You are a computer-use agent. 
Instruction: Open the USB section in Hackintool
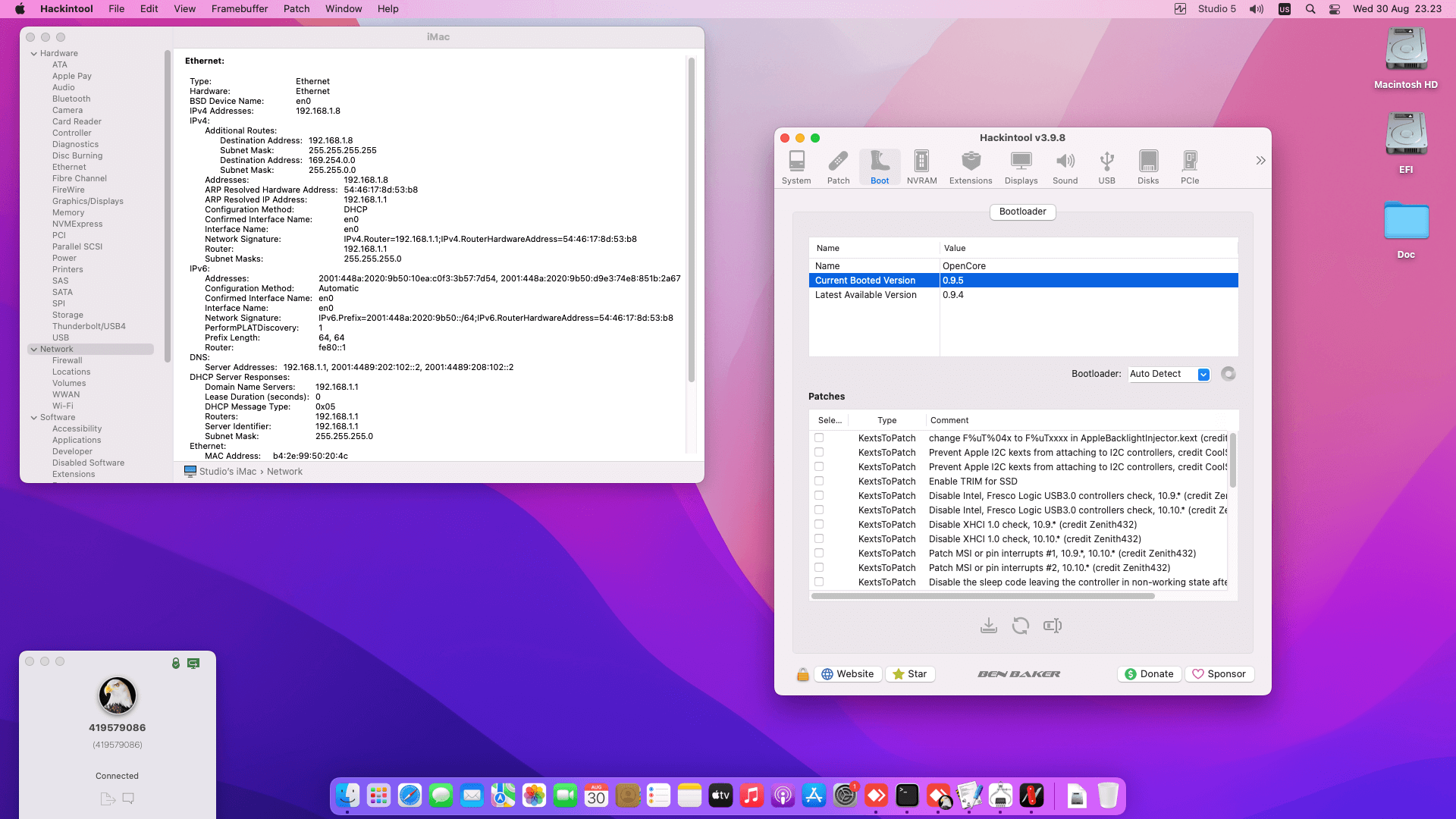tap(1106, 167)
